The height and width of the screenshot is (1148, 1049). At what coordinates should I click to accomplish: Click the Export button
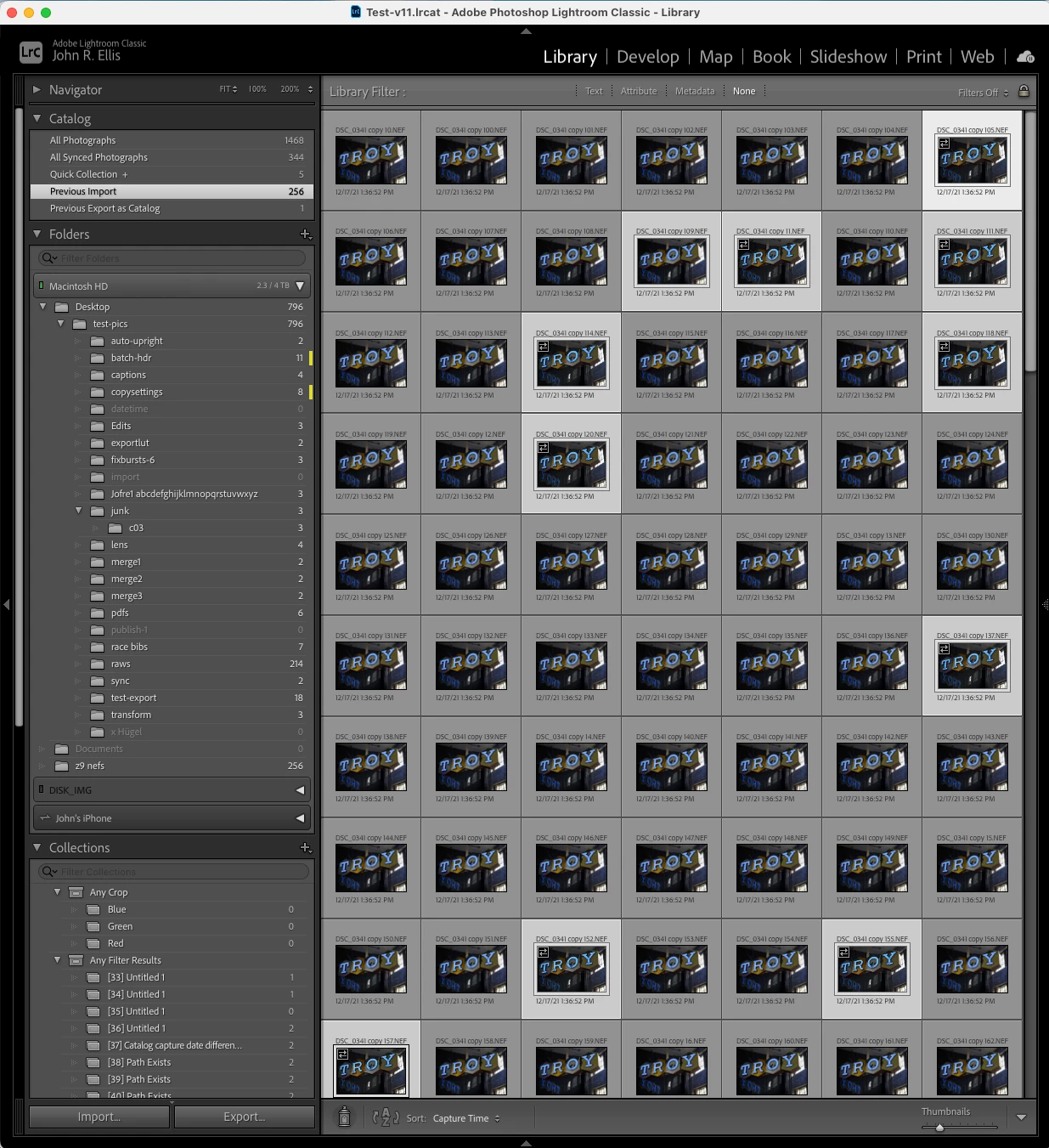pos(245,1117)
